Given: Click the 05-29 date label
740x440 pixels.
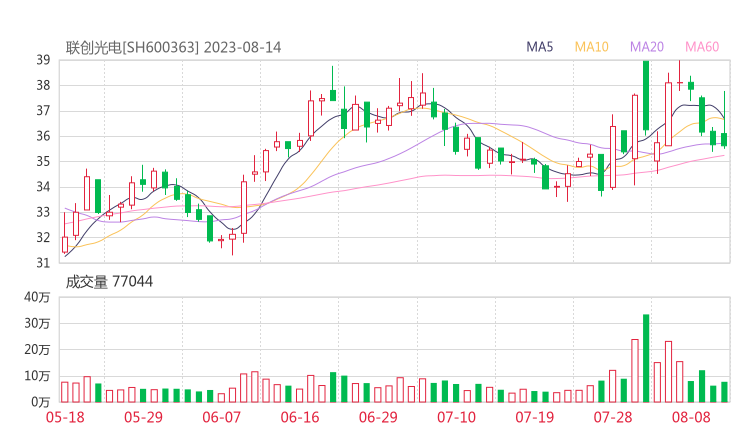Looking at the screenshot, I should (143, 417).
